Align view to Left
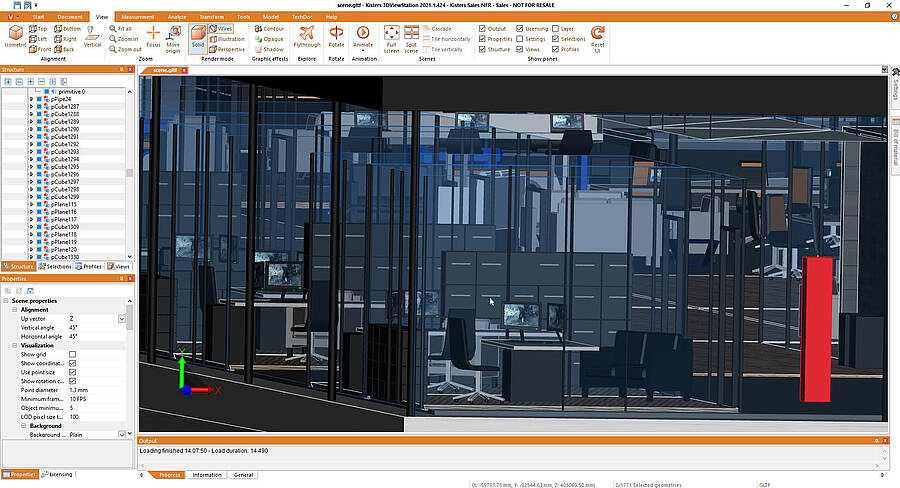Image resolution: width=900 pixels, height=488 pixels. click(x=38, y=39)
